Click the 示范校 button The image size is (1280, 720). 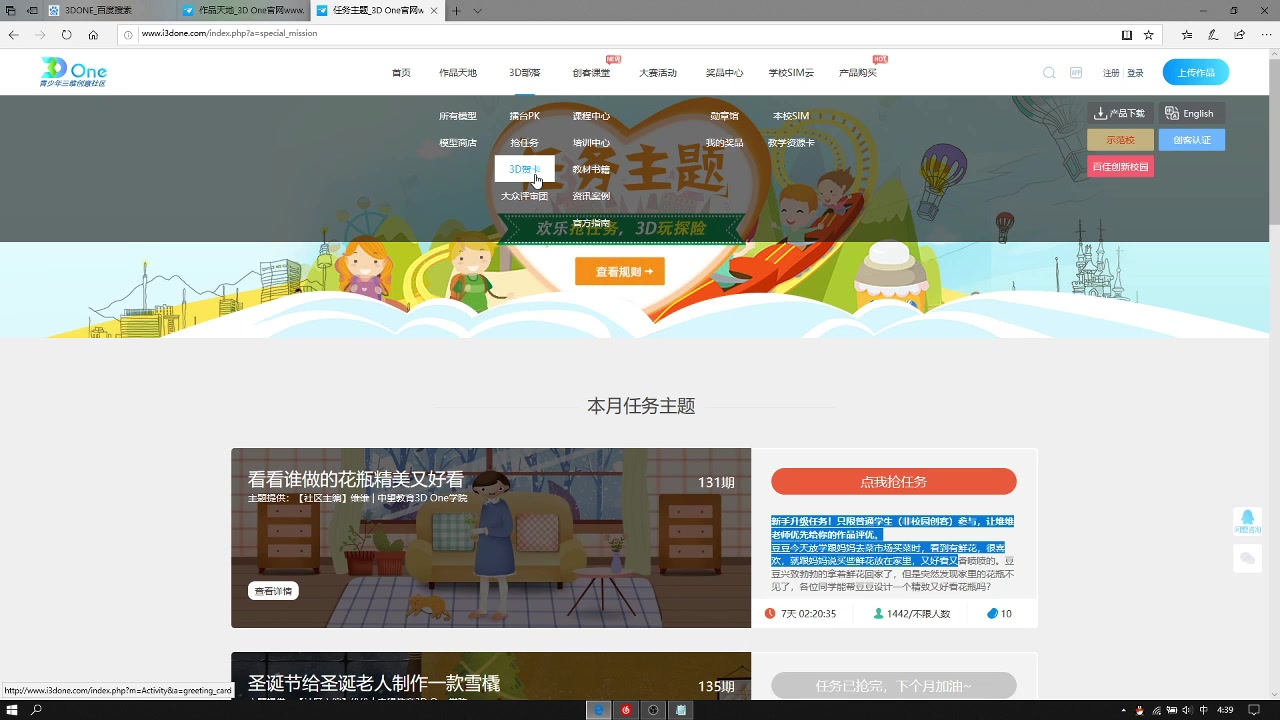[1121, 140]
